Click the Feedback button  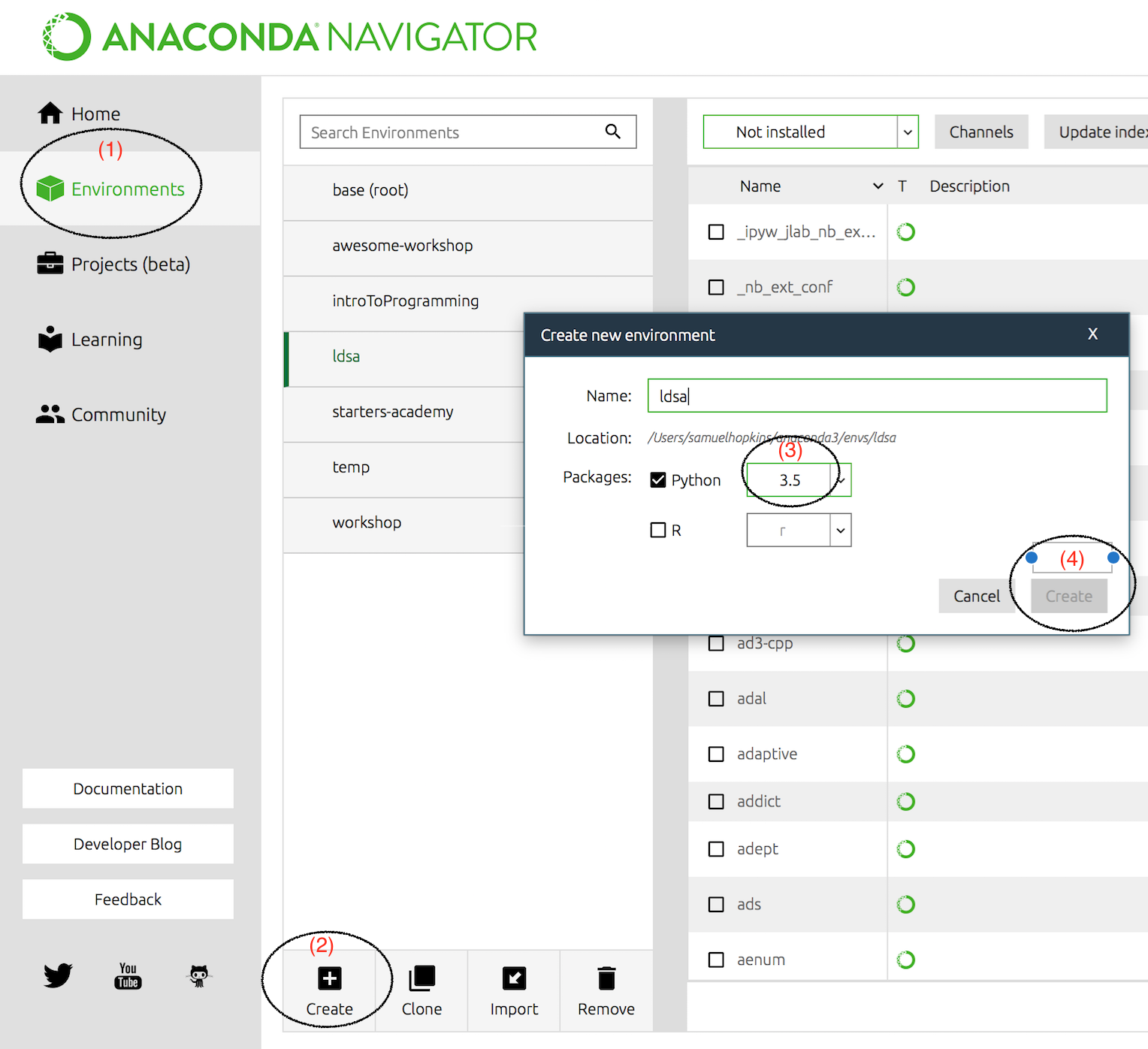pos(128,899)
